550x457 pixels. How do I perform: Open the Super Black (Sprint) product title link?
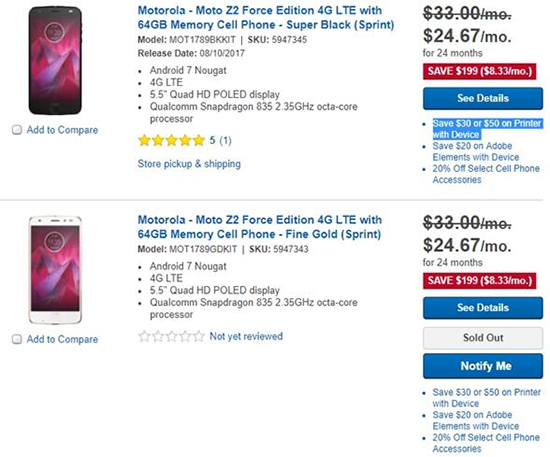(266, 18)
